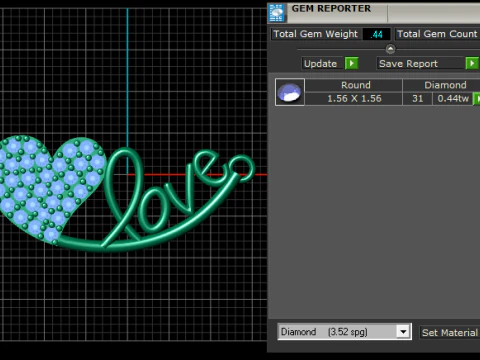Select the love script lettering in viewport
Screen dimensions: 480x360
pyautogui.click(x=167, y=200)
